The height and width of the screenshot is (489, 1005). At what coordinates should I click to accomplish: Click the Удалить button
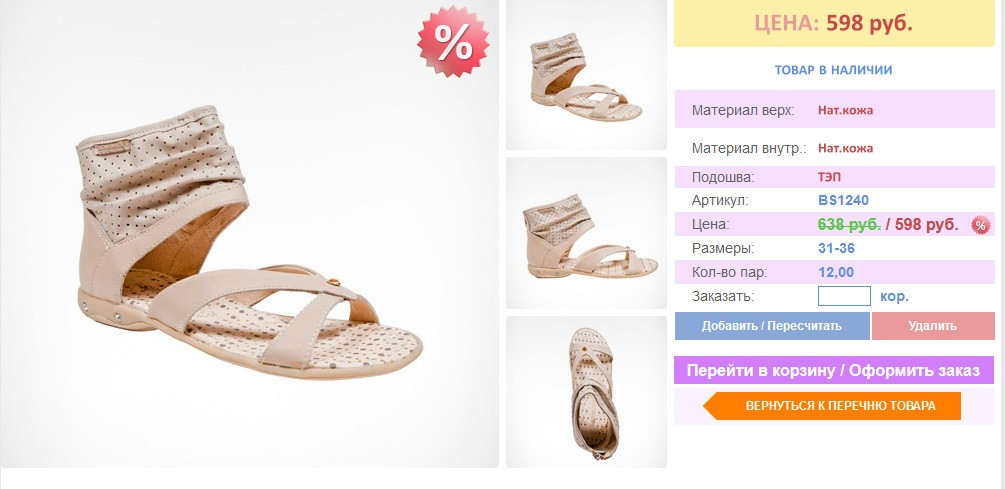coord(933,326)
